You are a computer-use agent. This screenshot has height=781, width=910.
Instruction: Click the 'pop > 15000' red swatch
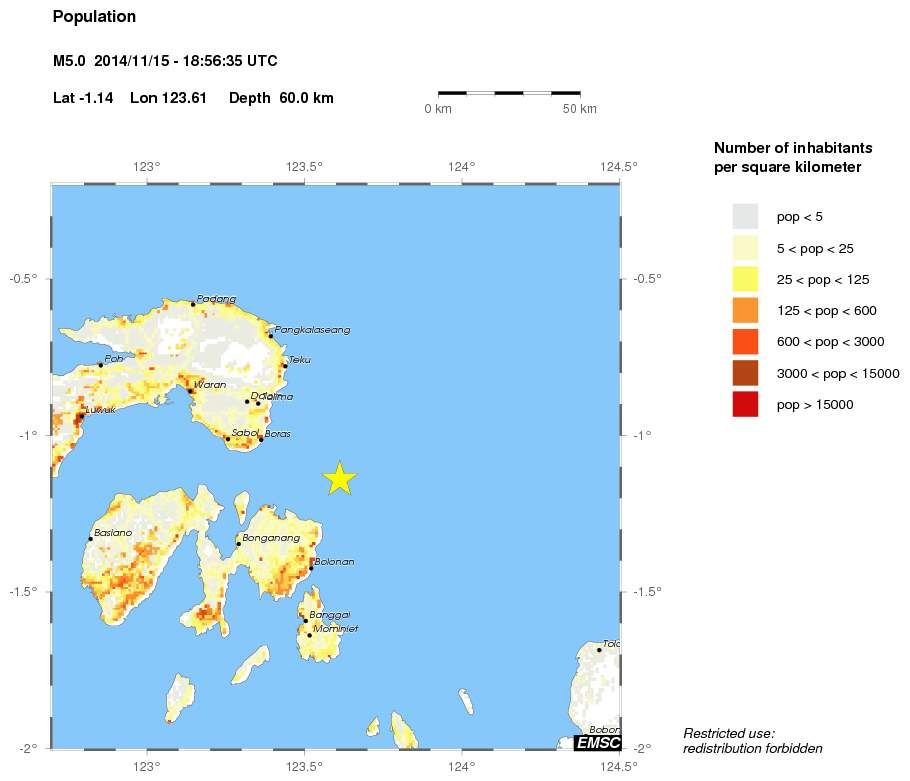pos(745,404)
